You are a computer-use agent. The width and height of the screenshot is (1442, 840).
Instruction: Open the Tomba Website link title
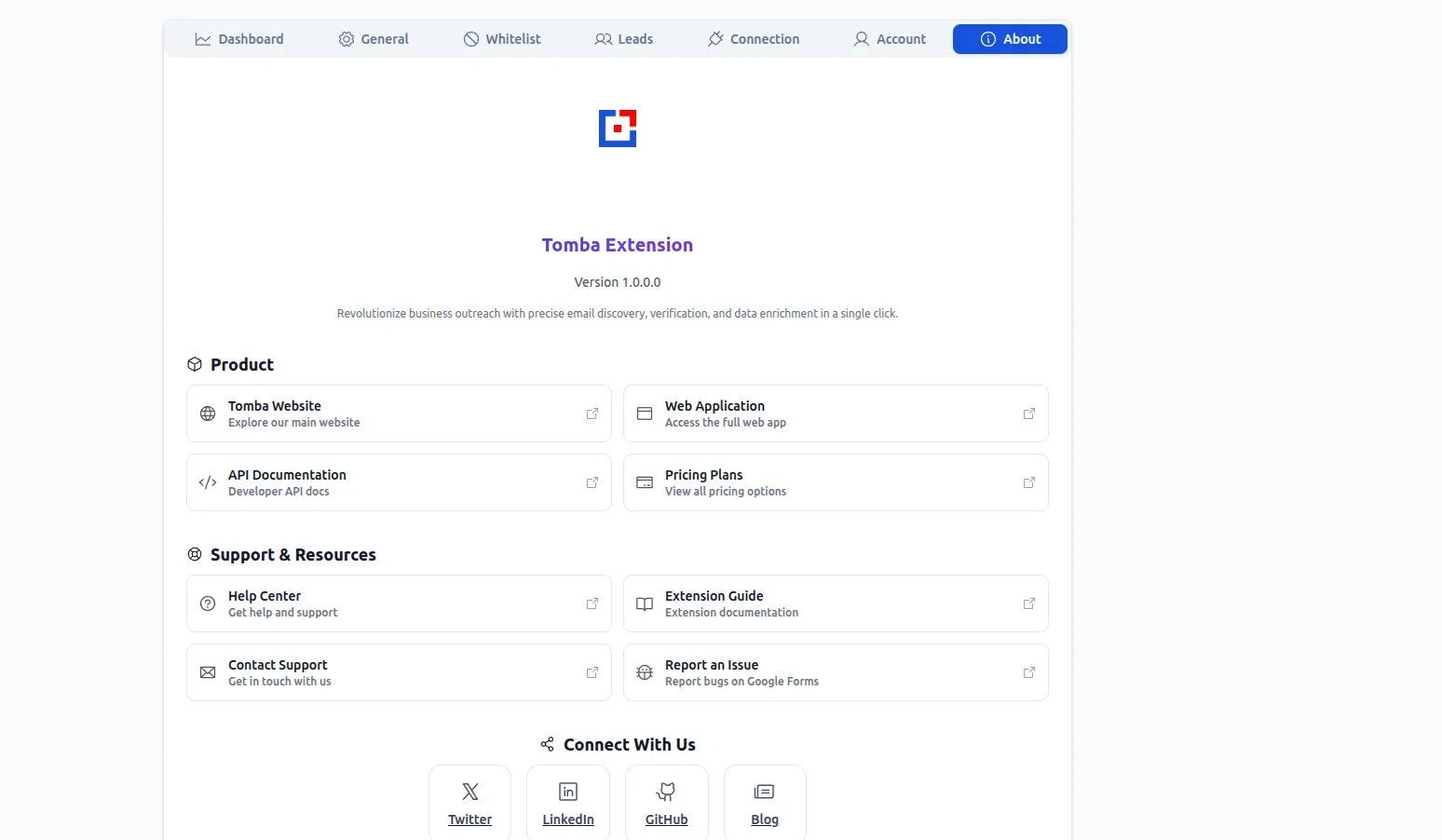[275, 406]
